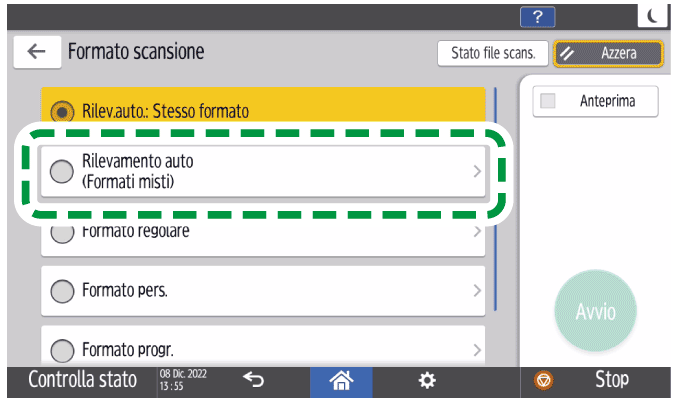Open the home screen icon
Viewport: 675px width, 400px height.
tap(341, 381)
